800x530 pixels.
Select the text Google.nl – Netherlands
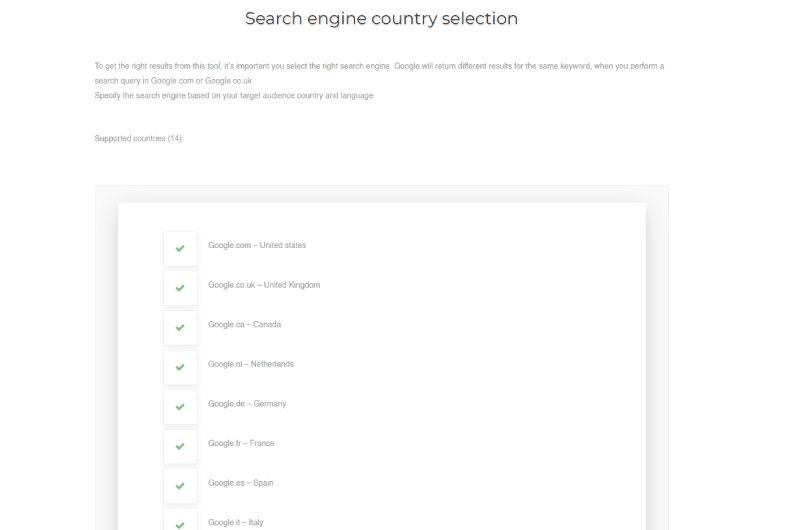tap(251, 364)
